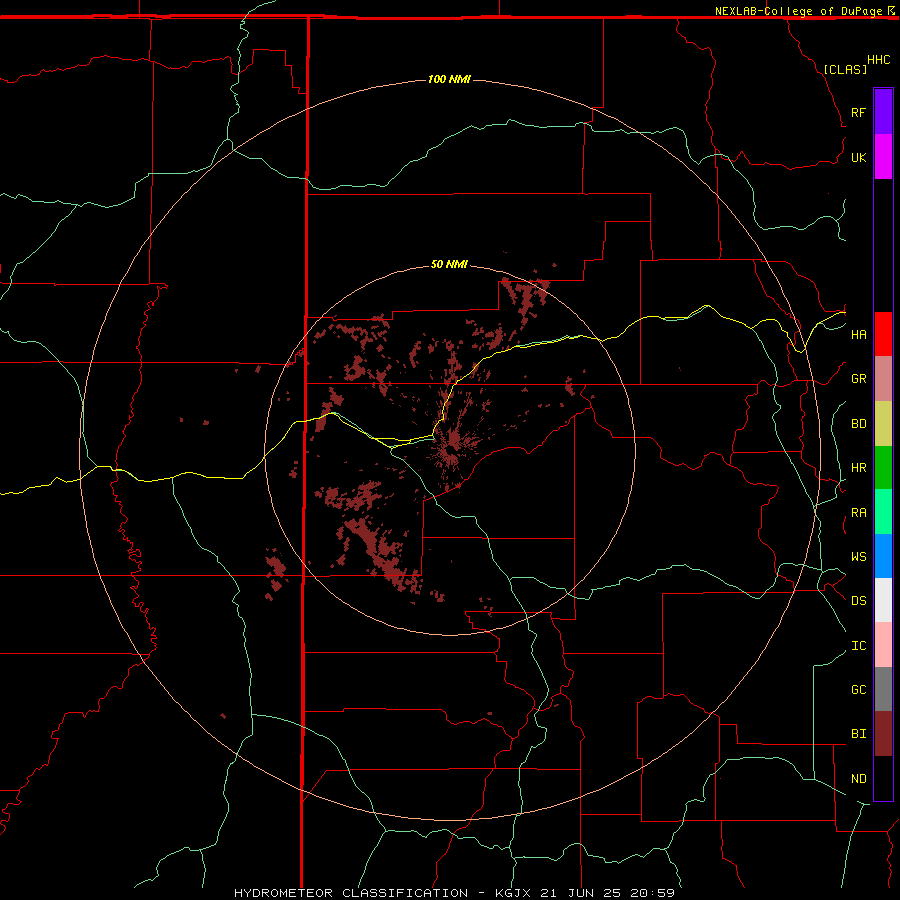Click the UK legend label
The image size is (900, 900).
point(858,157)
